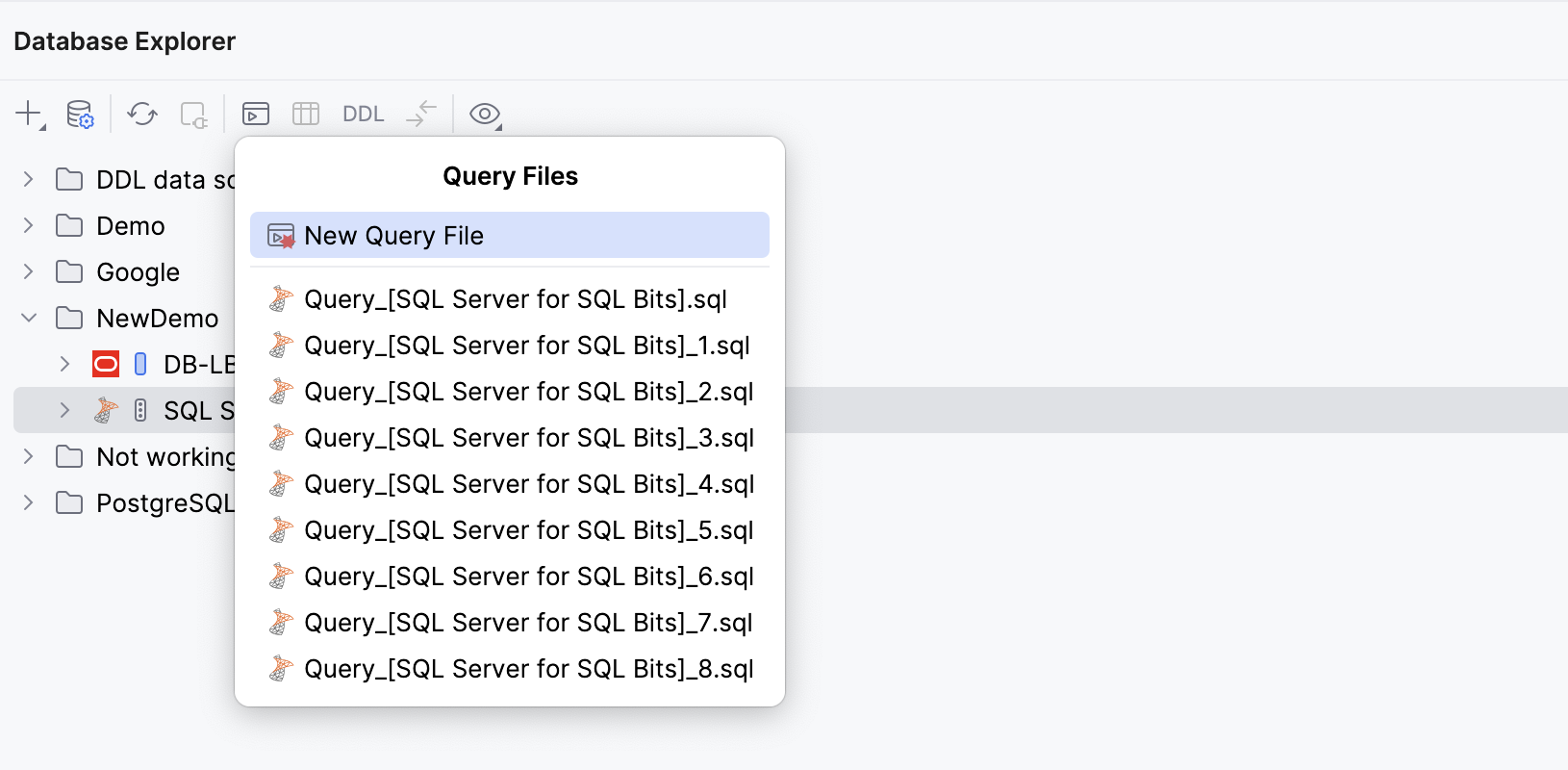1568x770 pixels.
Task: Click the query console toolbar icon
Action: (256, 115)
